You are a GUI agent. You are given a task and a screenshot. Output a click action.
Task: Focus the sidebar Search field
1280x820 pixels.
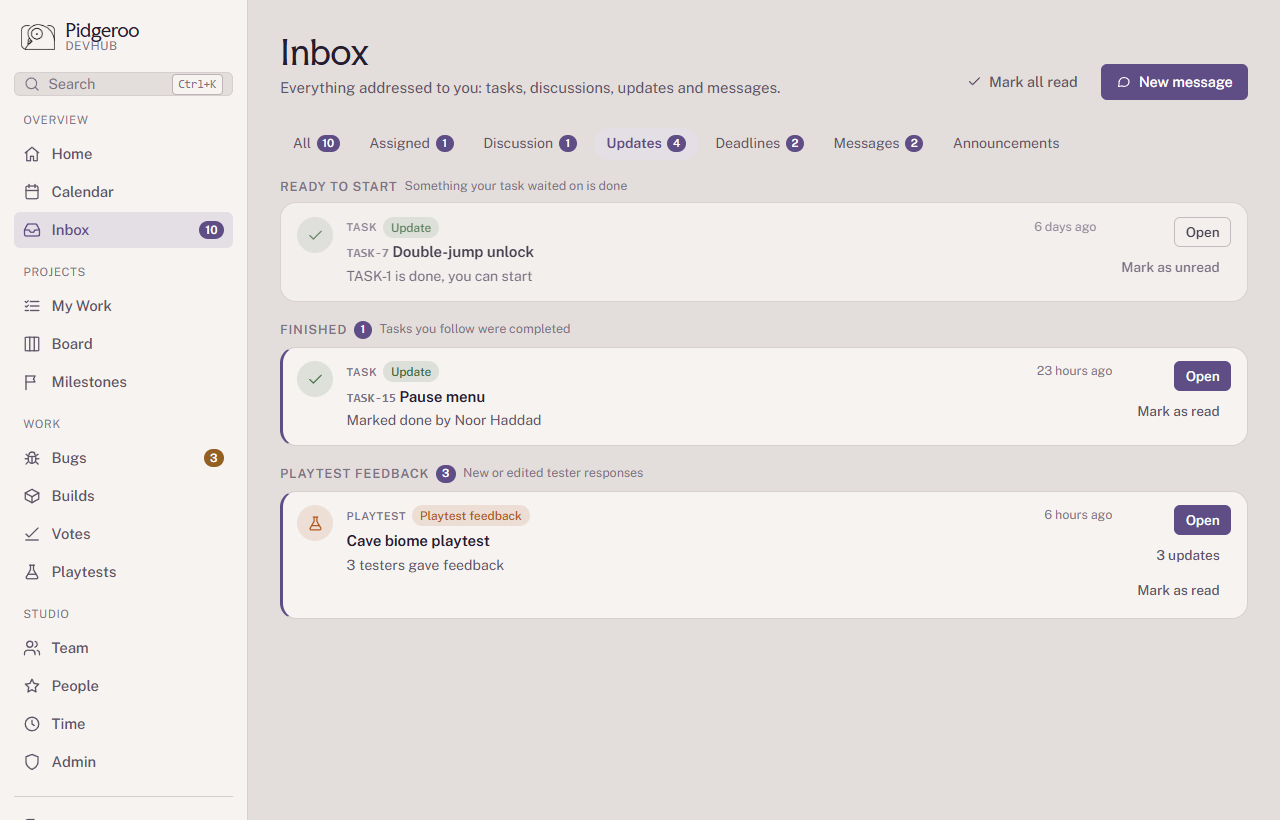click(x=124, y=84)
